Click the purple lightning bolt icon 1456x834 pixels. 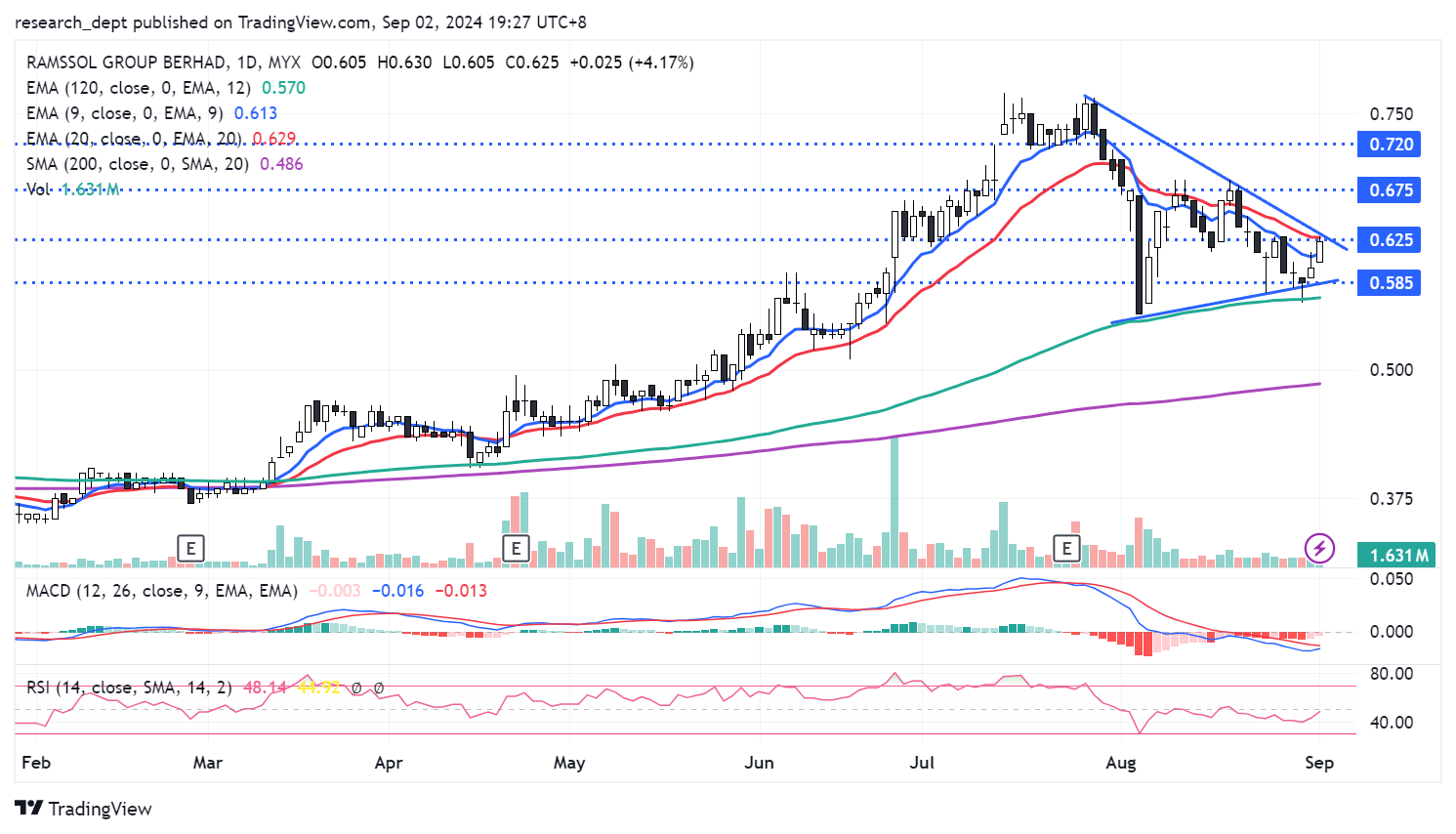click(x=1319, y=548)
